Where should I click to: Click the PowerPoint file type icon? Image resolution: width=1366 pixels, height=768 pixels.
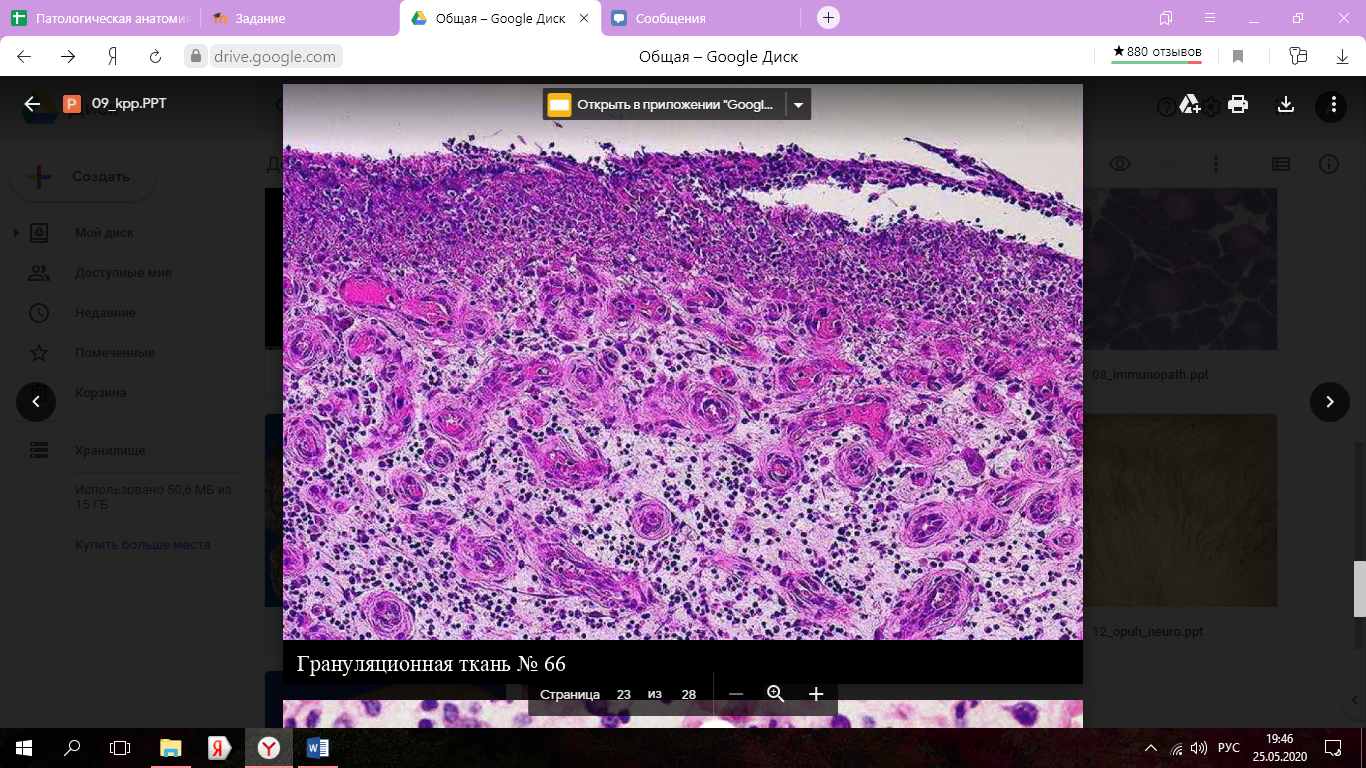pos(71,103)
